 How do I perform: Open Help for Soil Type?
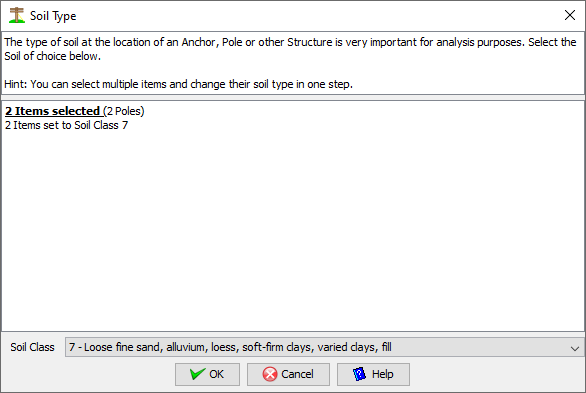[x=373, y=374]
